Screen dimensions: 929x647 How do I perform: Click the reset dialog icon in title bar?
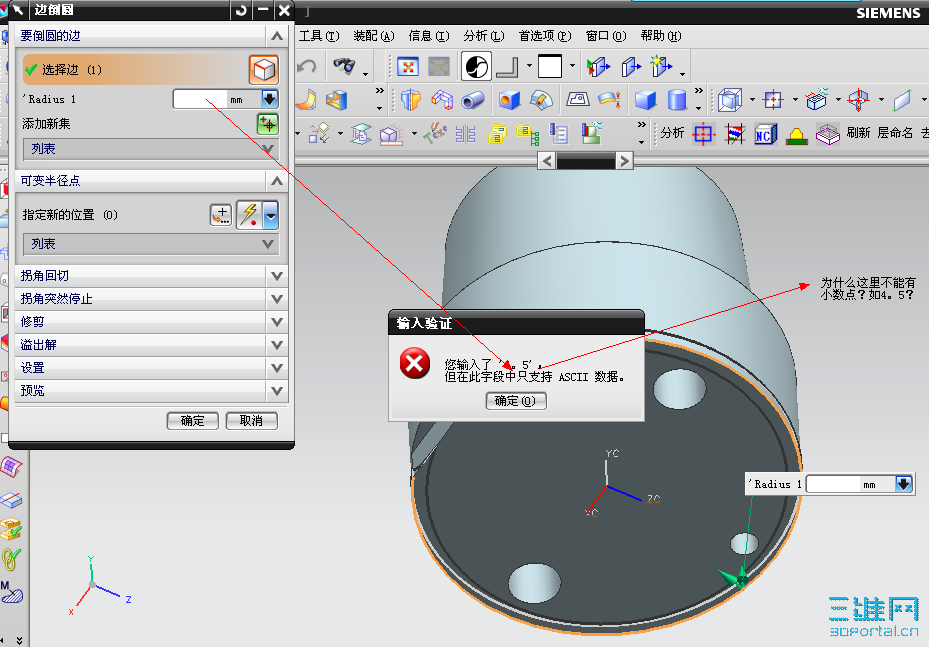(x=241, y=10)
